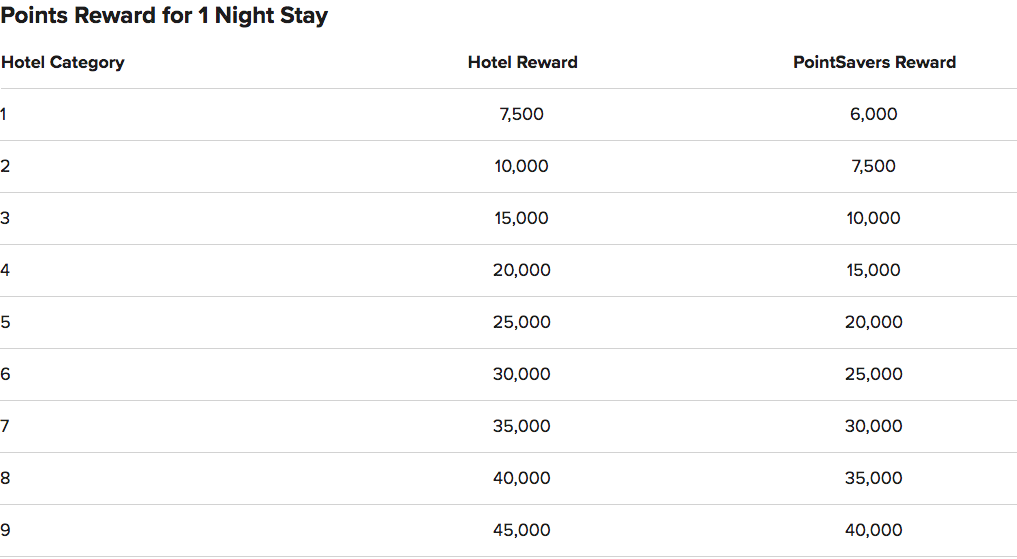This screenshot has width=1017, height=559.
Task: Click the category 4 row number
Action: click(x=5, y=270)
